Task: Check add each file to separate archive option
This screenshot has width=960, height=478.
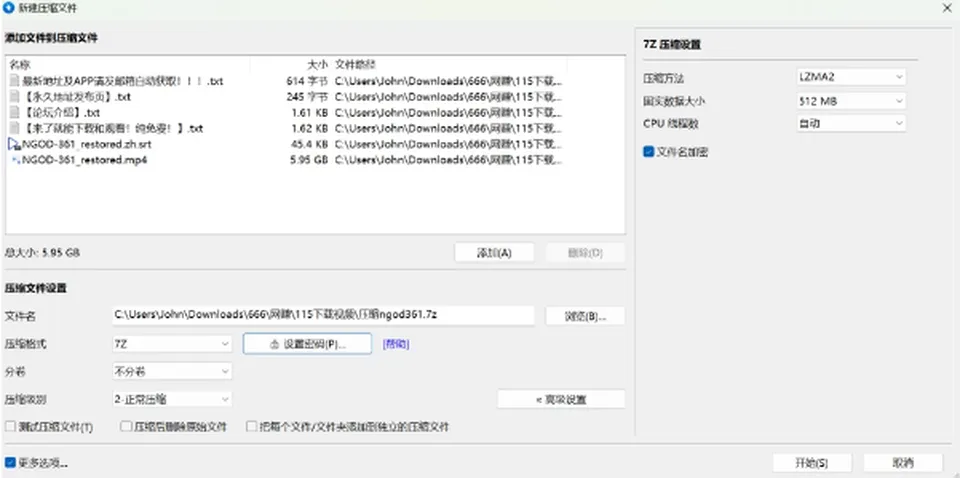Action: coord(251,426)
